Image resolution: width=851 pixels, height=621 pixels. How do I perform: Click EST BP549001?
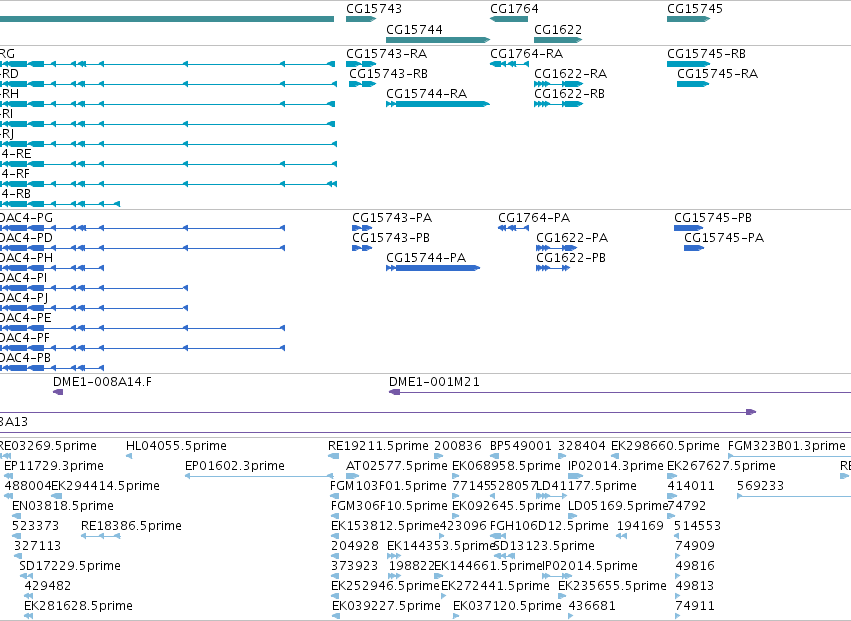(520, 446)
